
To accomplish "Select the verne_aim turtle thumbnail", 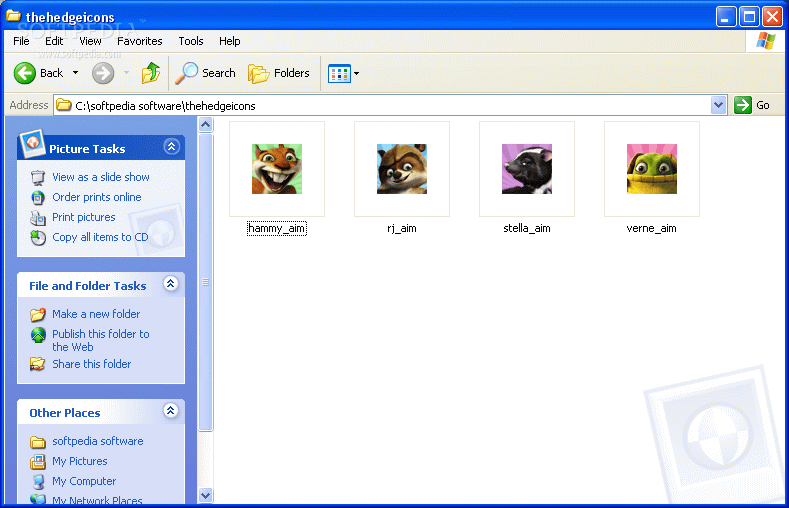I will click(x=652, y=169).
